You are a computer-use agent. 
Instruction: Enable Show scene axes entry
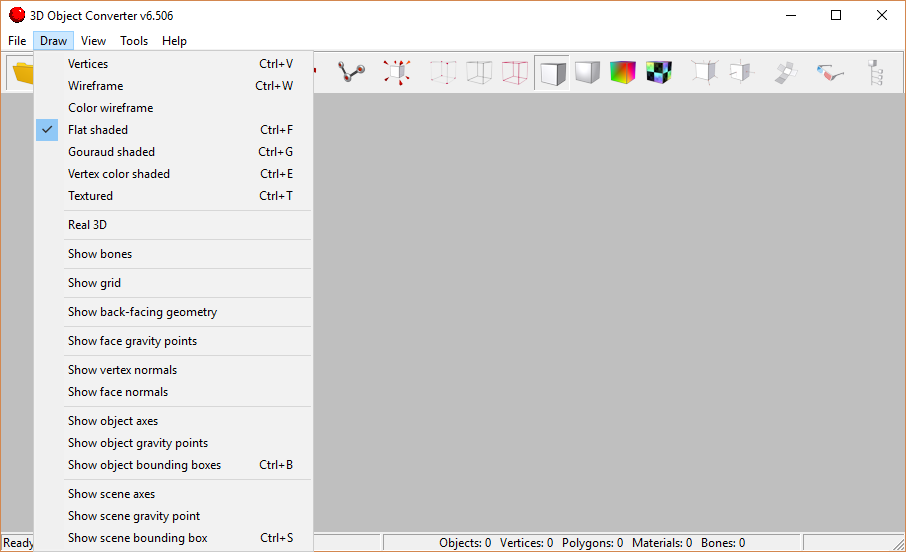pos(173,494)
